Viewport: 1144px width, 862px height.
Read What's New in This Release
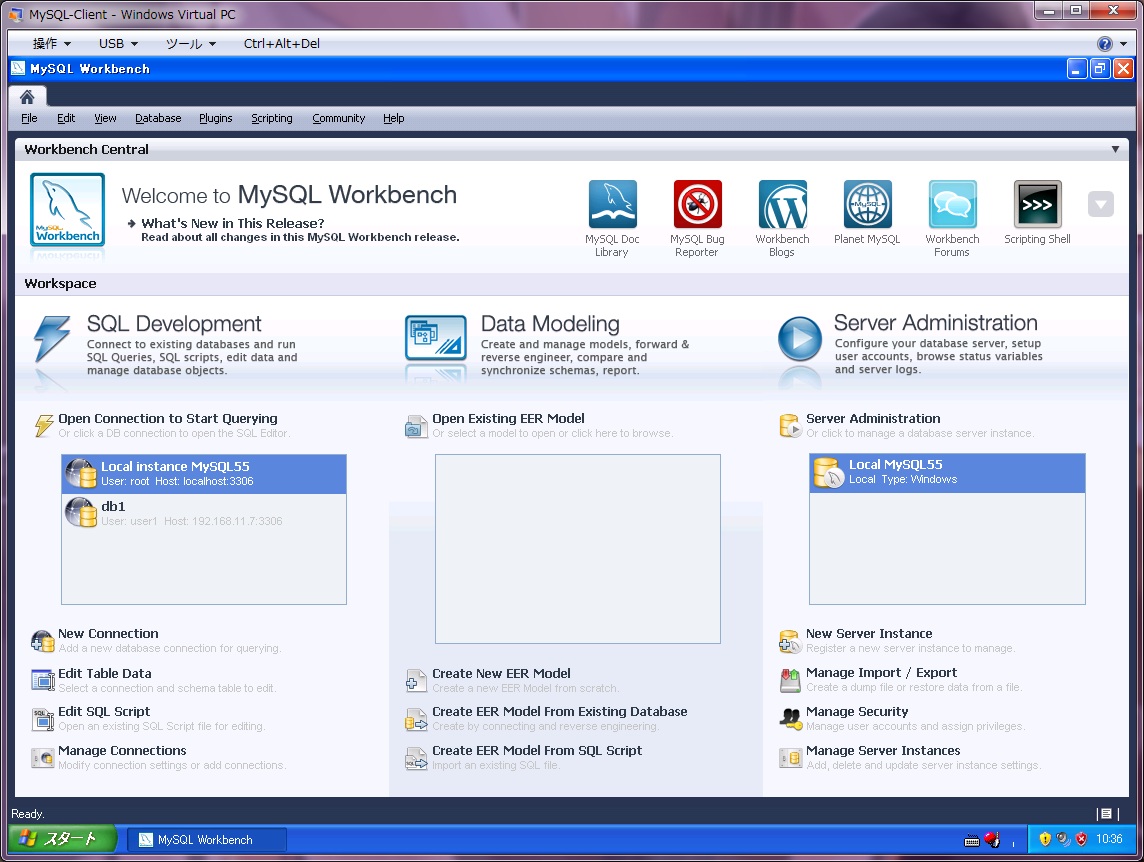[x=233, y=223]
